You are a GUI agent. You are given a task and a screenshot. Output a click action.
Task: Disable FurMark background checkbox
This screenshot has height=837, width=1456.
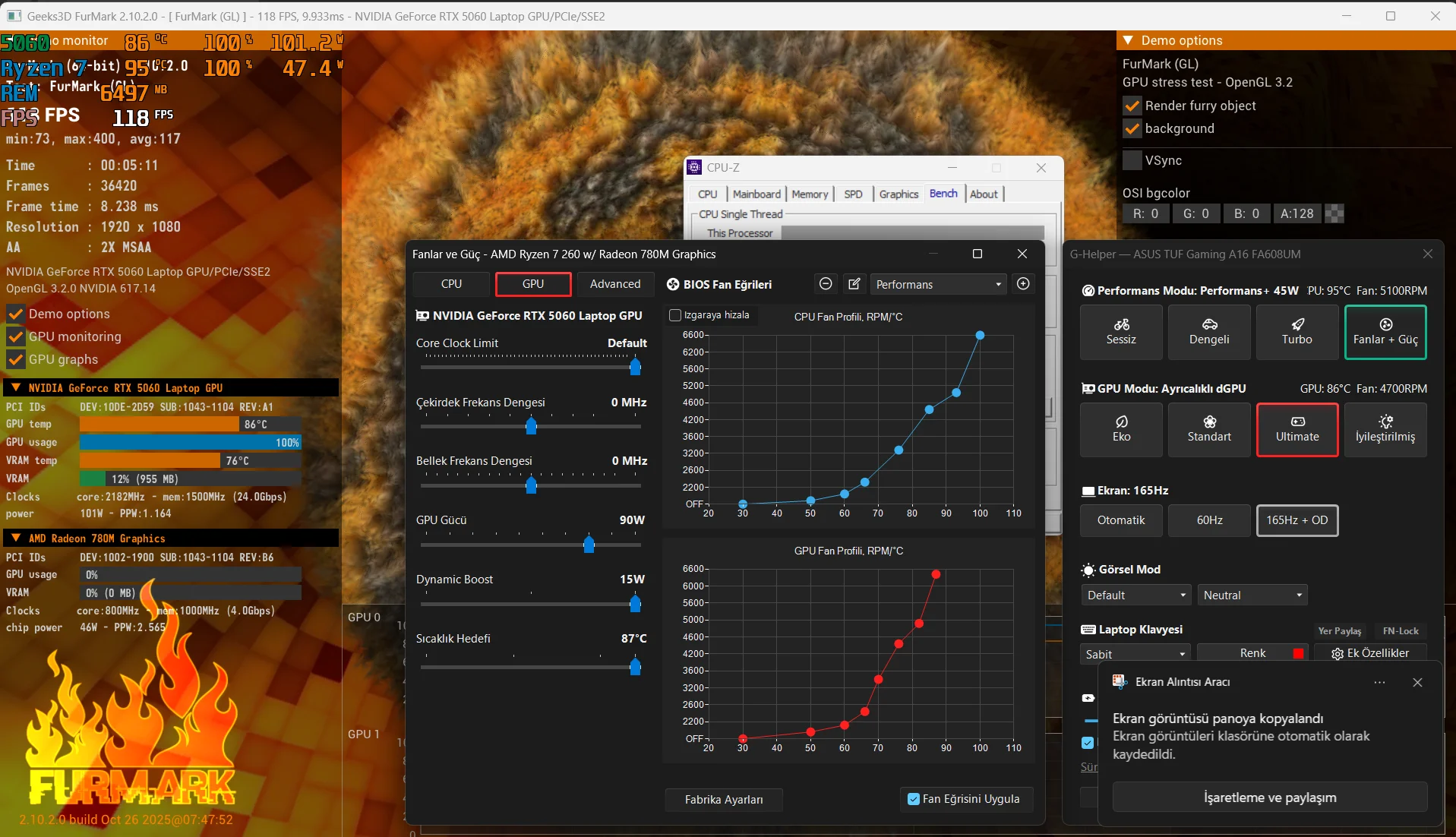(1132, 128)
